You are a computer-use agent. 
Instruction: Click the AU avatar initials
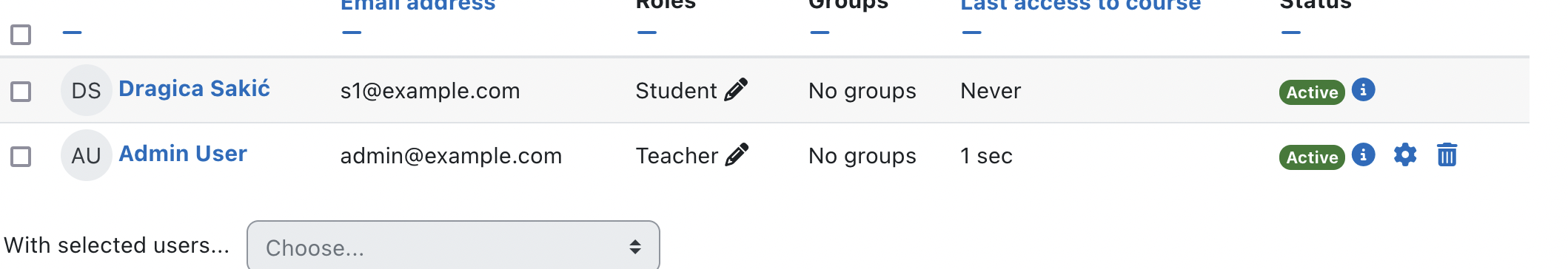point(86,155)
